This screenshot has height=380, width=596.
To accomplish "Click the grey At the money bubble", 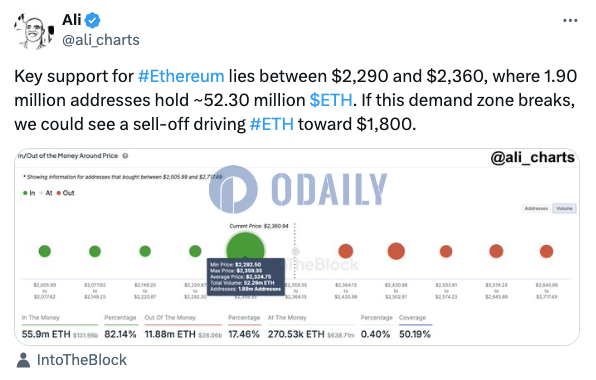I will (x=295, y=251).
